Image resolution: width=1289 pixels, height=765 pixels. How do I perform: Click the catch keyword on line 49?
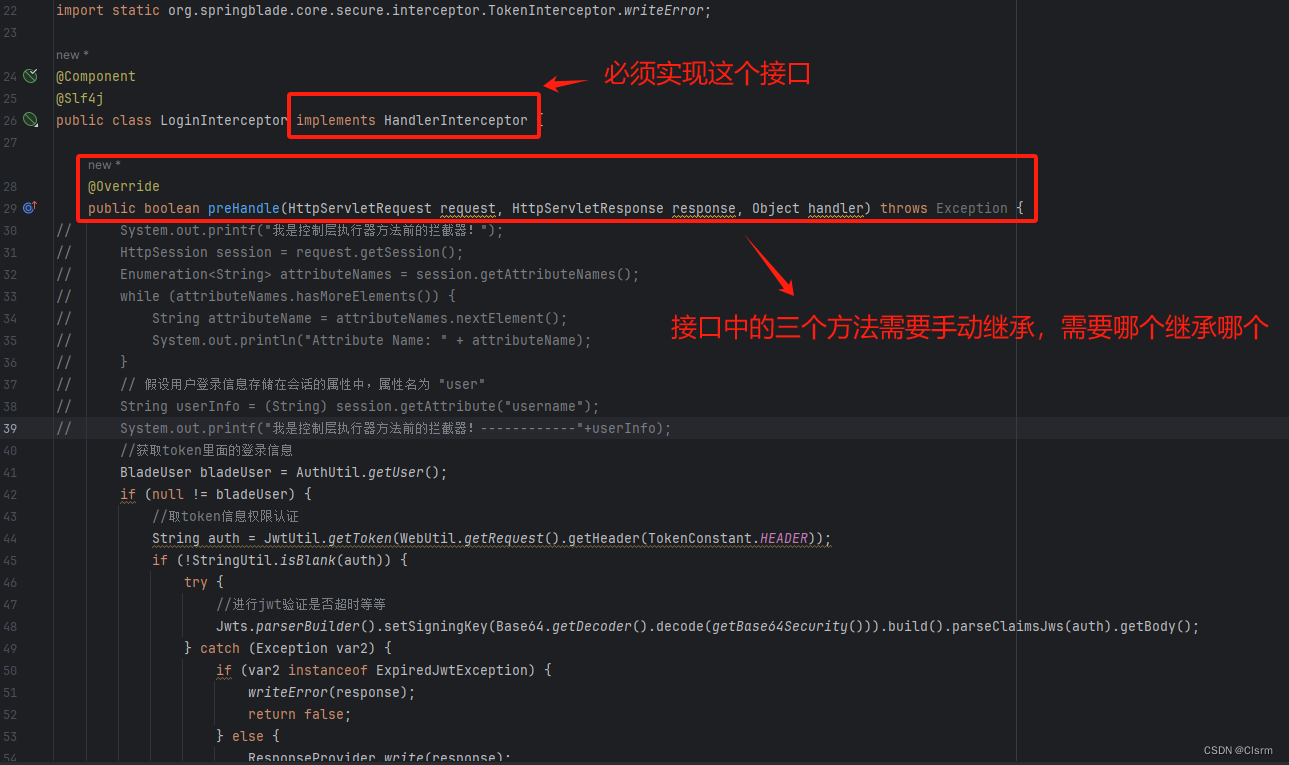point(220,648)
